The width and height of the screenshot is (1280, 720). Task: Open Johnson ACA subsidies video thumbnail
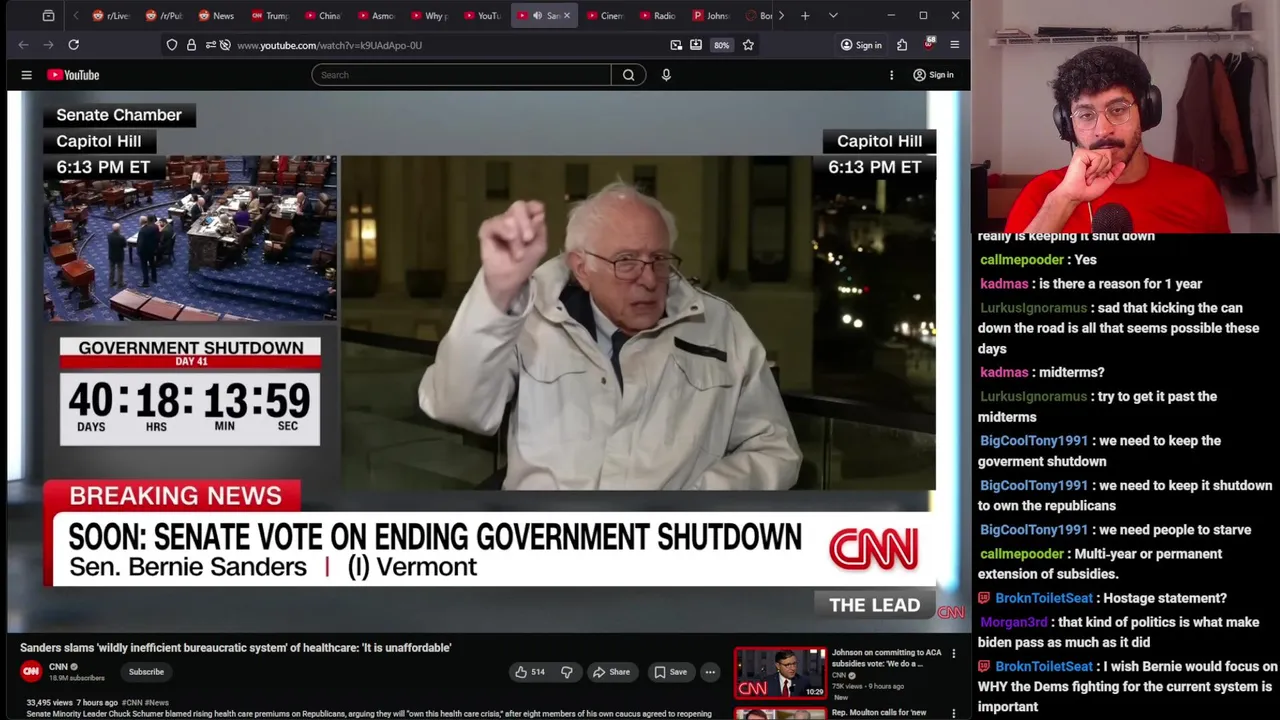(x=780, y=673)
